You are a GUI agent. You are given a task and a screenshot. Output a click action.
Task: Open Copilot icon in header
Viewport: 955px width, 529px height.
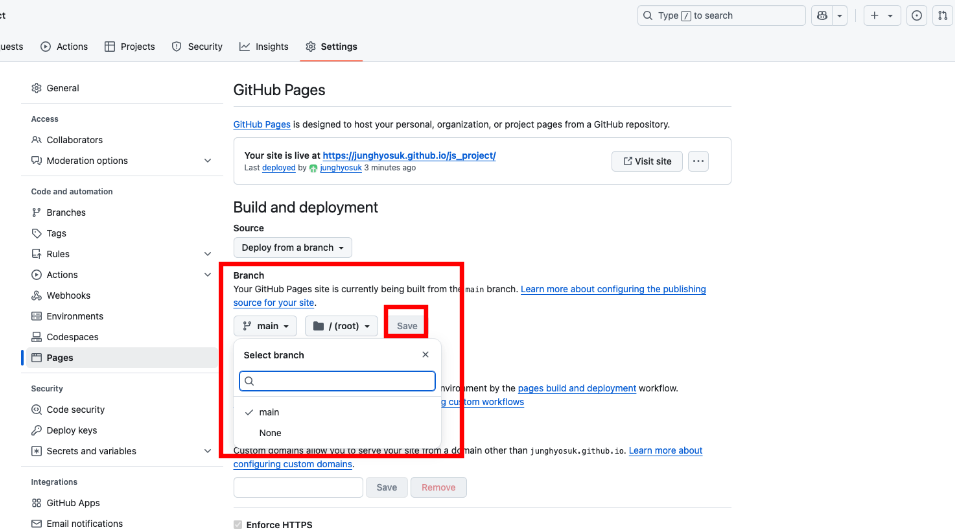[x=822, y=16]
